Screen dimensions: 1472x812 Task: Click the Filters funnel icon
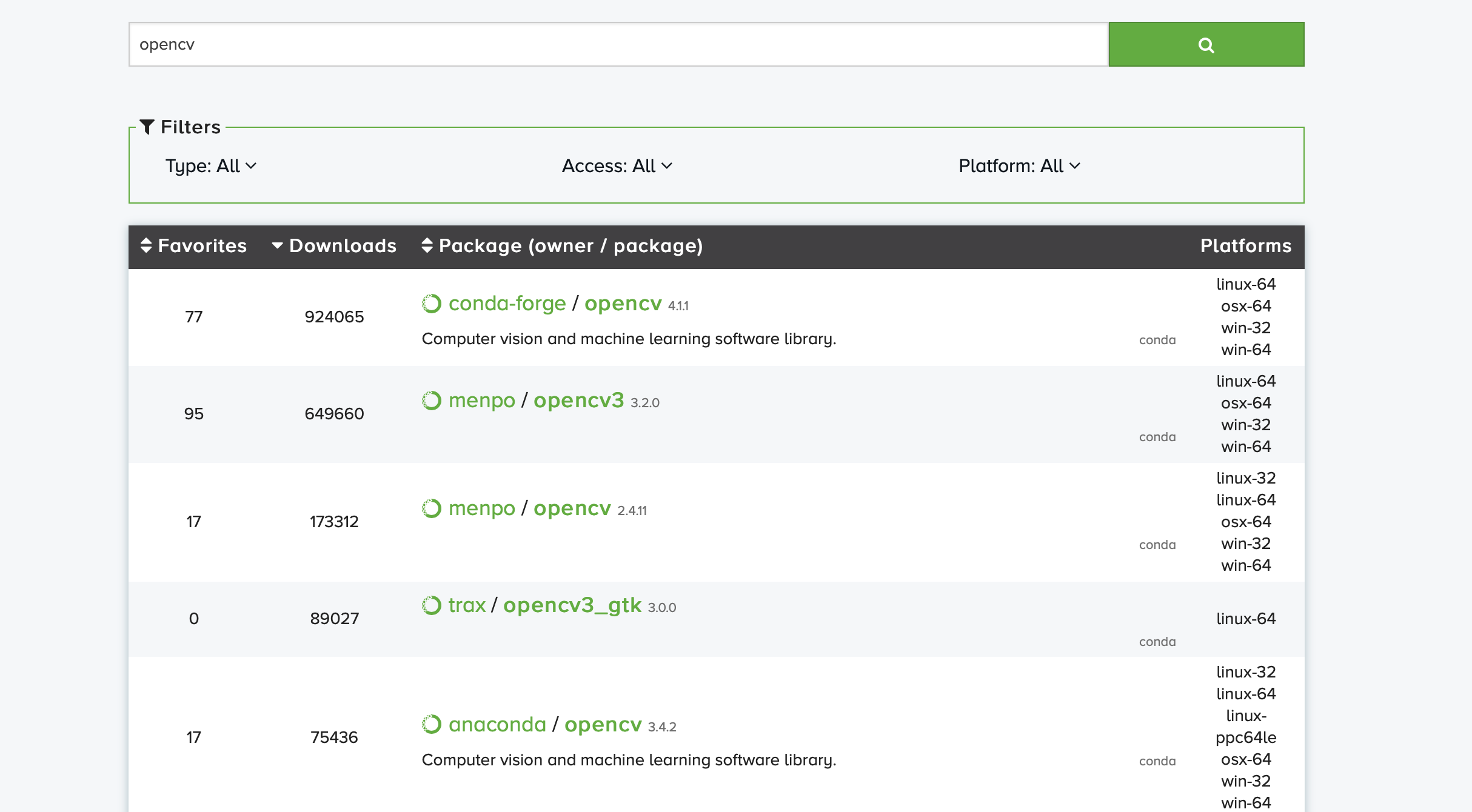pos(147,127)
